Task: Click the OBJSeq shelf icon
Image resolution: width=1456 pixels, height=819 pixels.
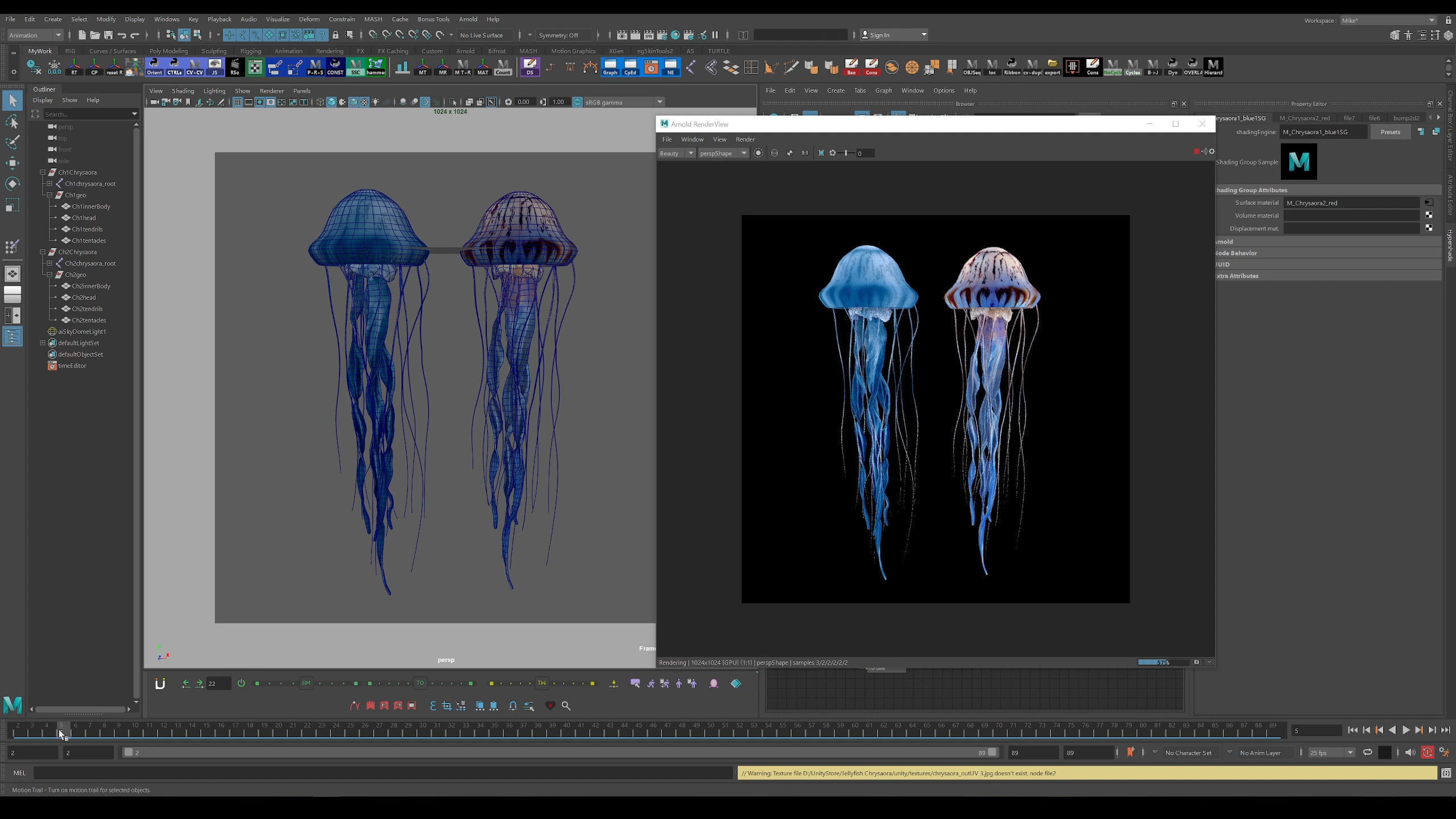Action: (x=971, y=67)
